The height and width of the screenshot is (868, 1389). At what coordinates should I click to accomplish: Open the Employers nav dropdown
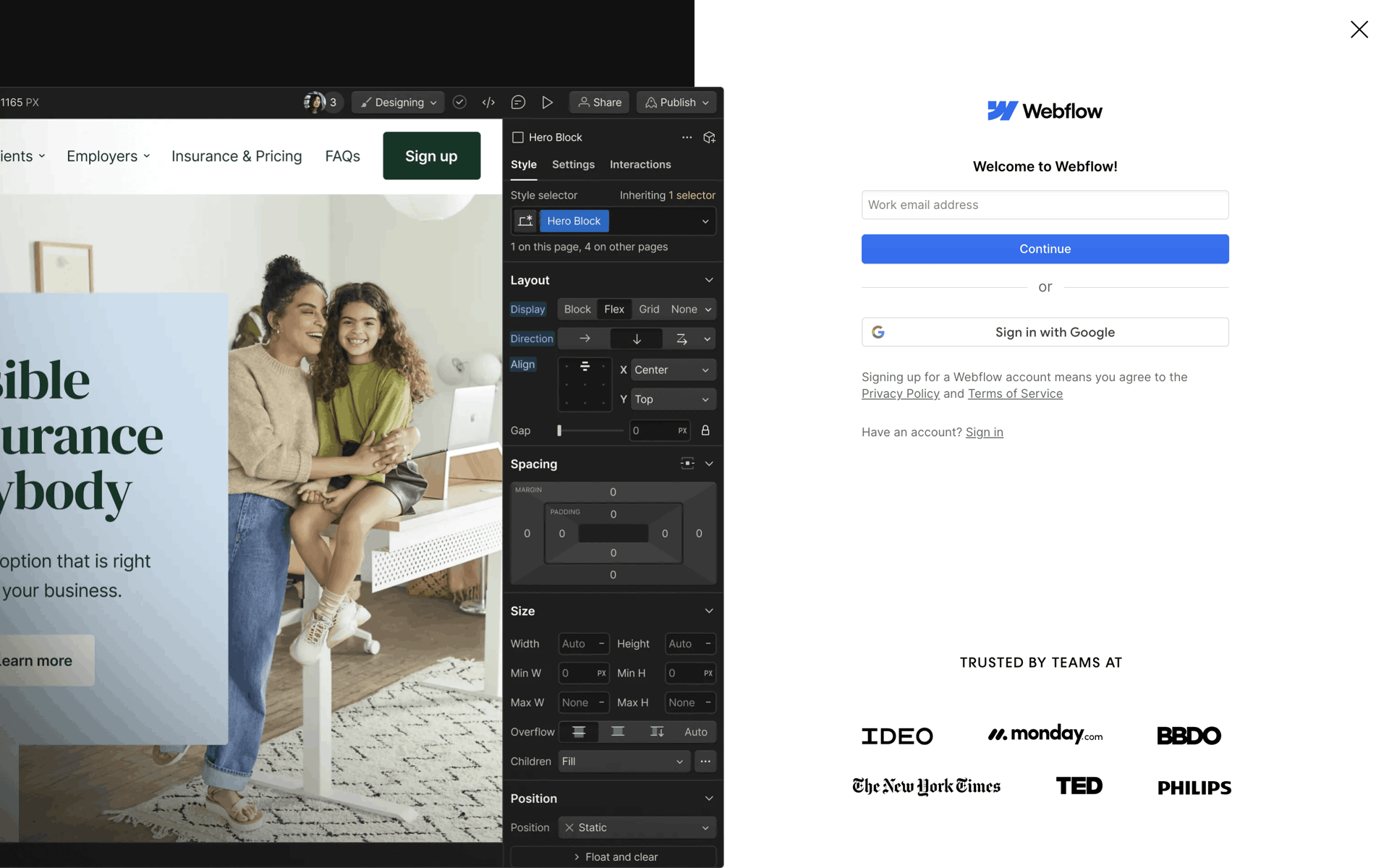click(109, 156)
